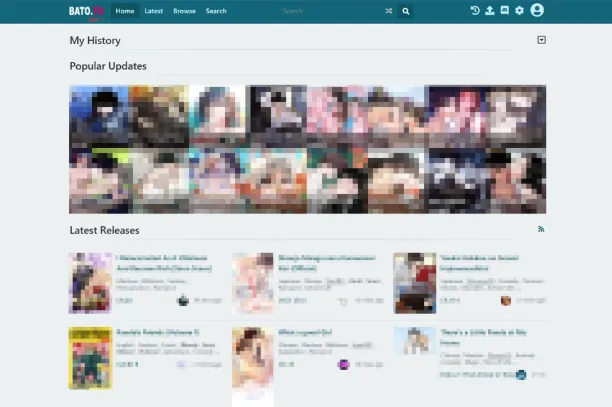Open site settings gear icon
Viewport: 612px width, 407px height.
[x=519, y=11]
